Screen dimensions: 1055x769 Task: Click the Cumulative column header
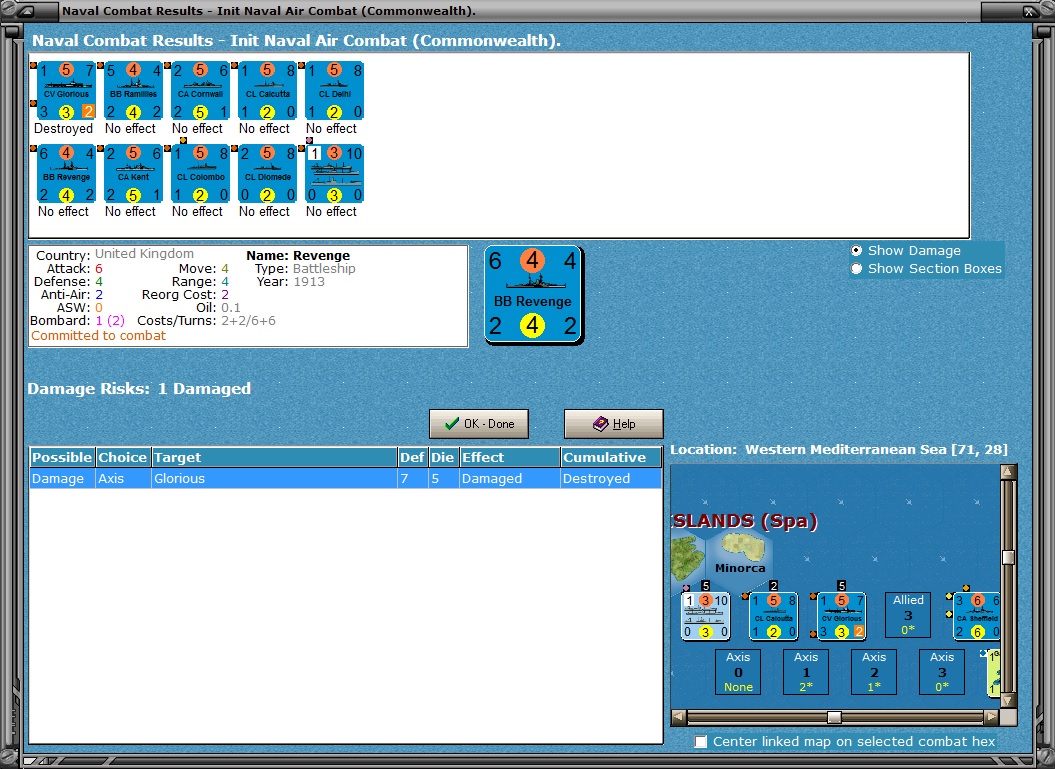coord(611,457)
